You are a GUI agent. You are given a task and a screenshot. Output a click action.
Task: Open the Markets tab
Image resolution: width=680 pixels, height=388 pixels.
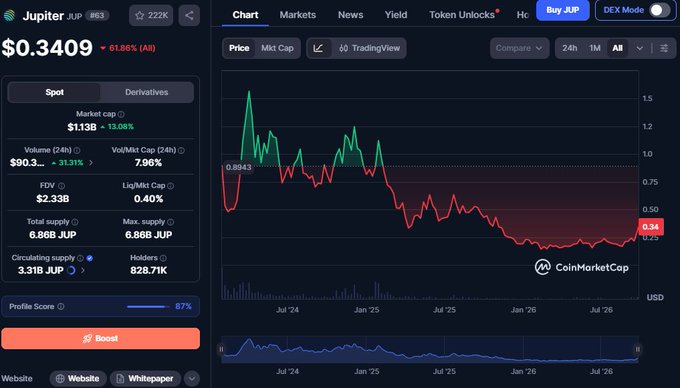click(x=298, y=15)
